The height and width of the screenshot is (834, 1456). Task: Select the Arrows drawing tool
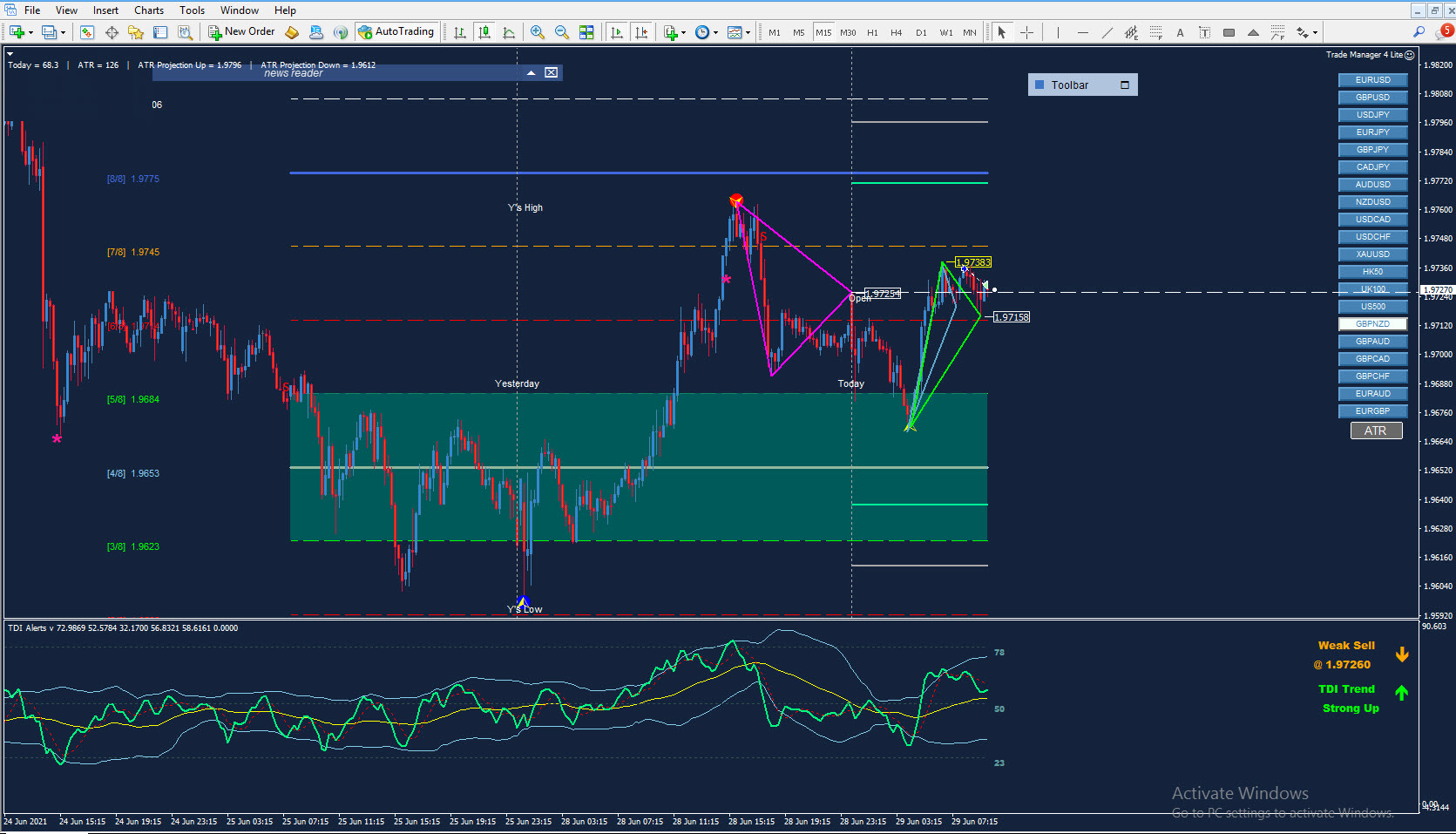[x=1302, y=32]
